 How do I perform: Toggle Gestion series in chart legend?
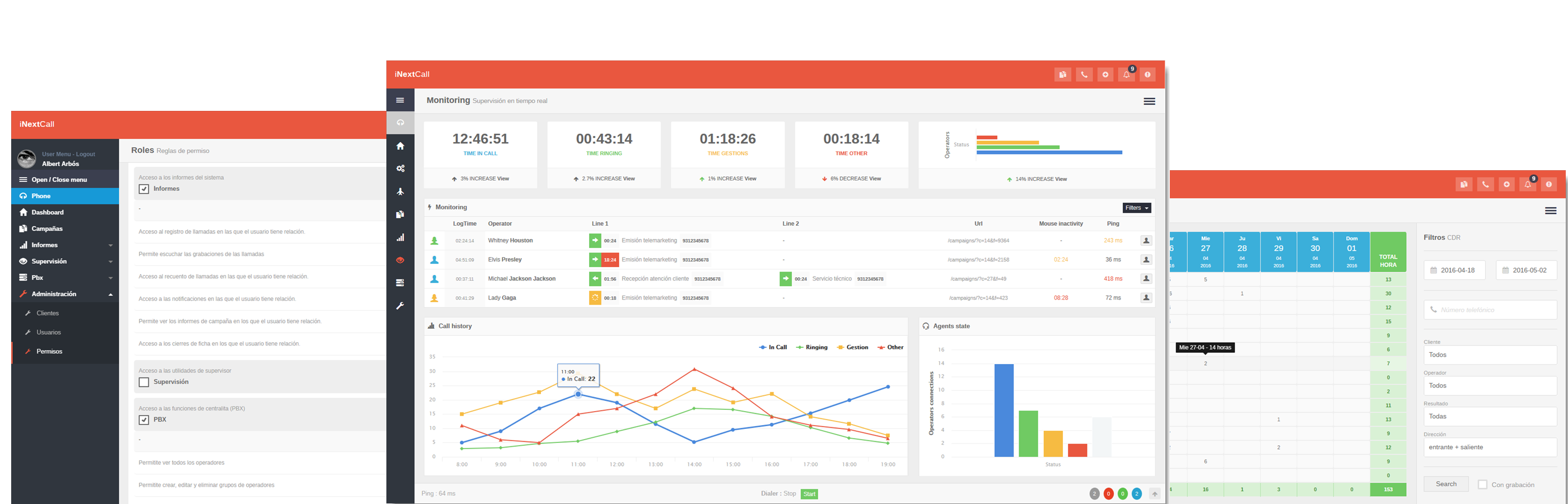(853, 348)
